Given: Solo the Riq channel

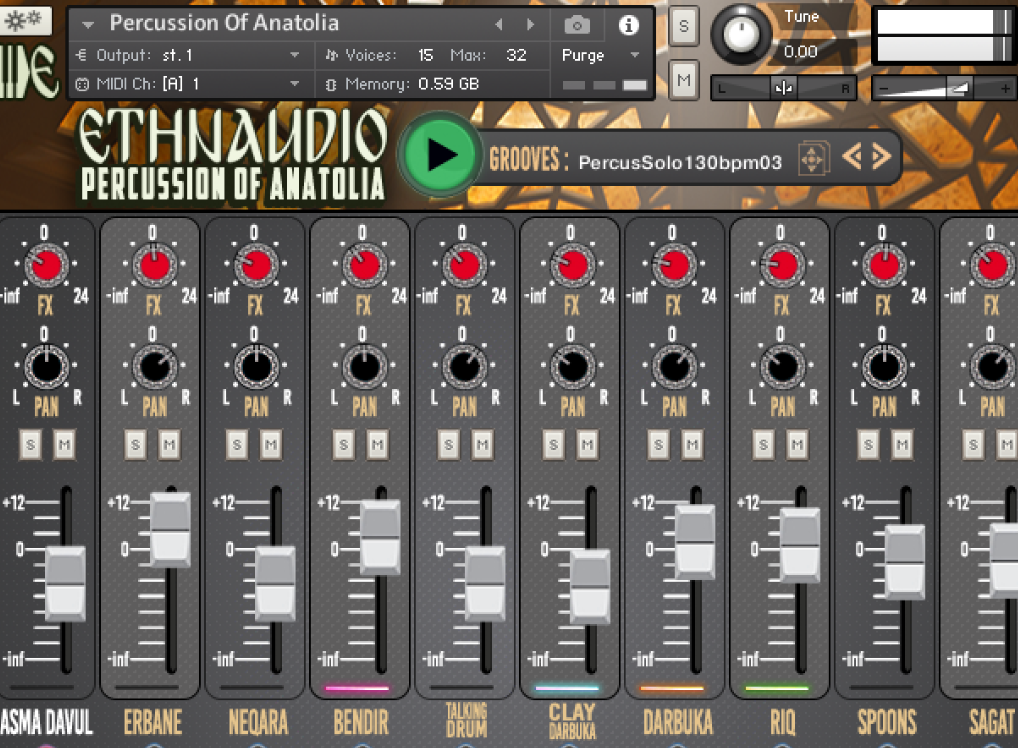Looking at the screenshot, I should (764, 445).
